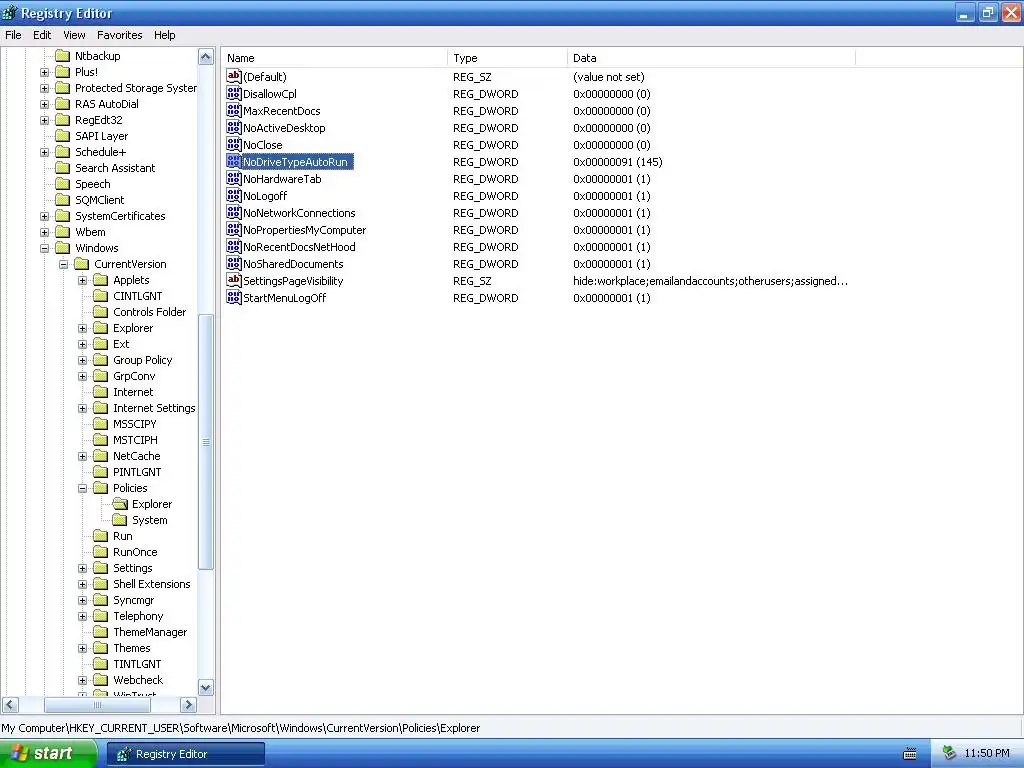Open the Favorites menu
This screenshot has width=1024, height=768.
120,35
